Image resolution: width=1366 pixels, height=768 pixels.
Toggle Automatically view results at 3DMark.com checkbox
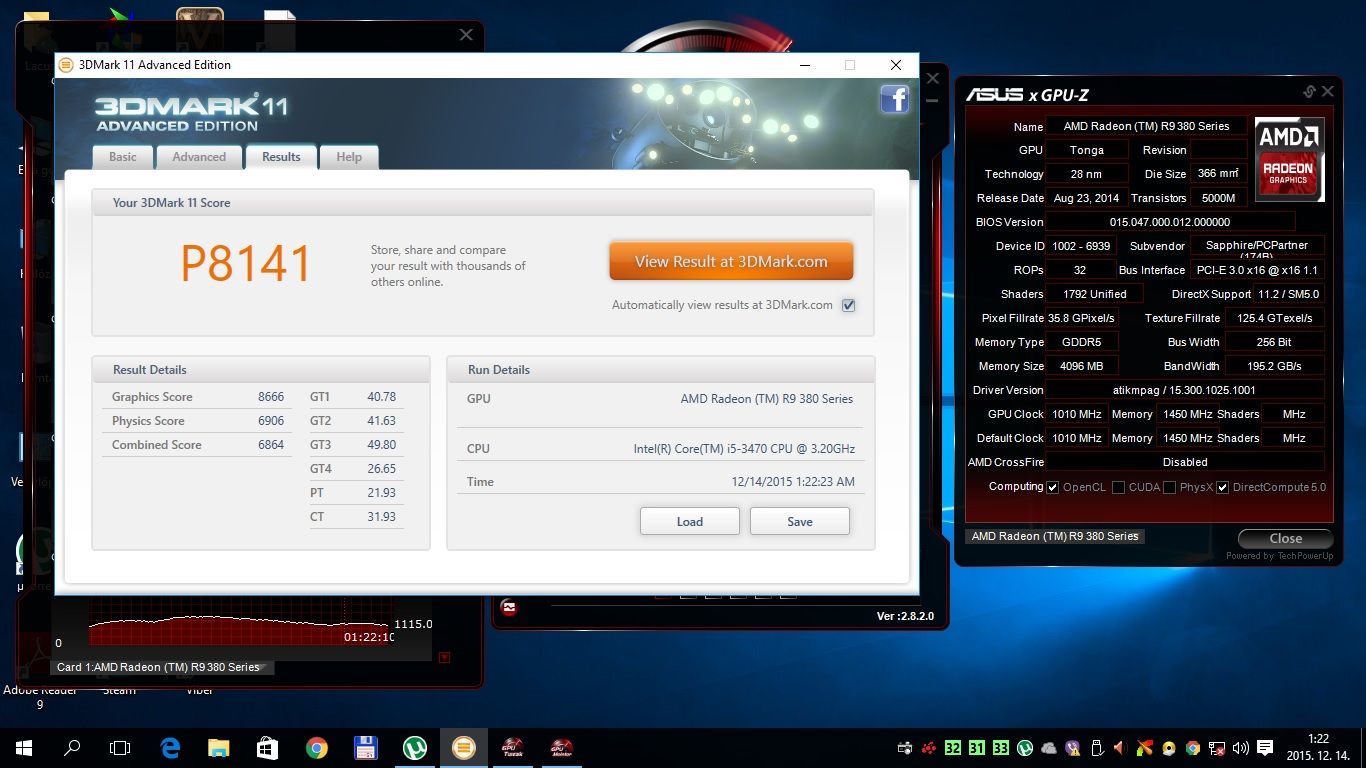849,306
